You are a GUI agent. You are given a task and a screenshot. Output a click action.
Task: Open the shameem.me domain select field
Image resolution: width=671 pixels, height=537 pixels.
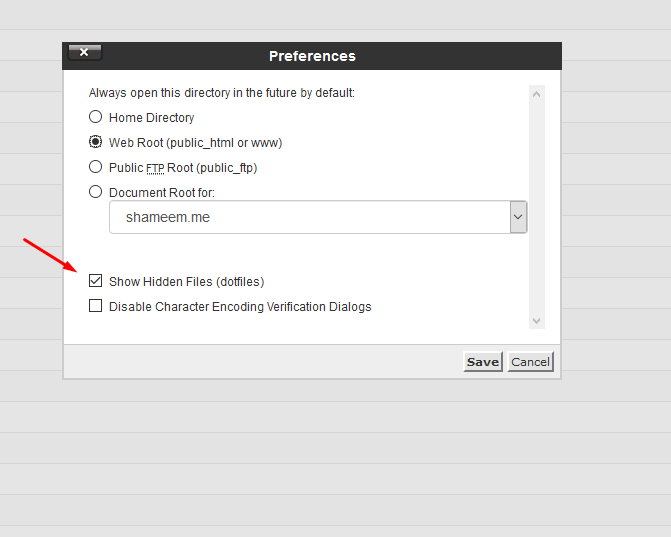(x=310, y=217)
